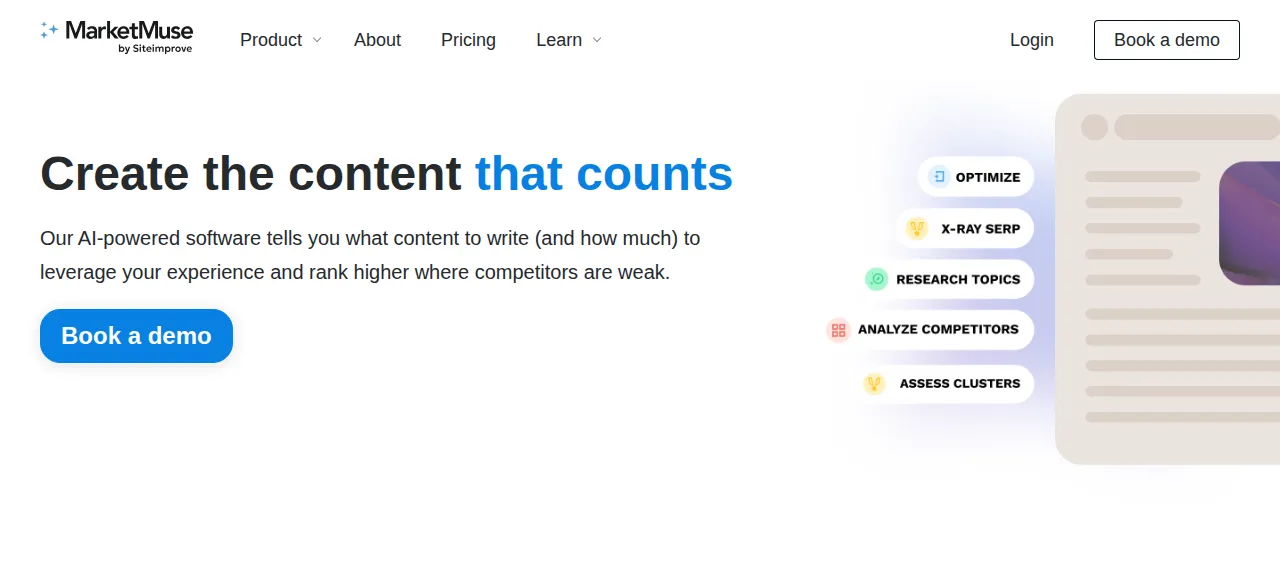Click the purple thumbnail image in mockup
The image size is (1280, 577).
[x=1249, y=223]
